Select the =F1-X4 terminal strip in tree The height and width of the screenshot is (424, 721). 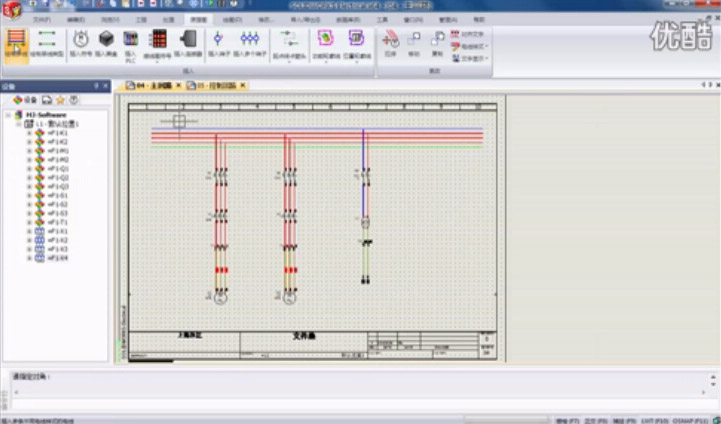[58, 258]
